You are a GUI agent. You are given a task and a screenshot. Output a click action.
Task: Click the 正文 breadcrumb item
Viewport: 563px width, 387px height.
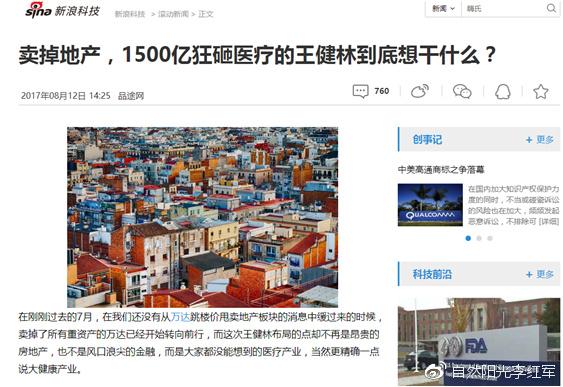click(x=206, y=14)
